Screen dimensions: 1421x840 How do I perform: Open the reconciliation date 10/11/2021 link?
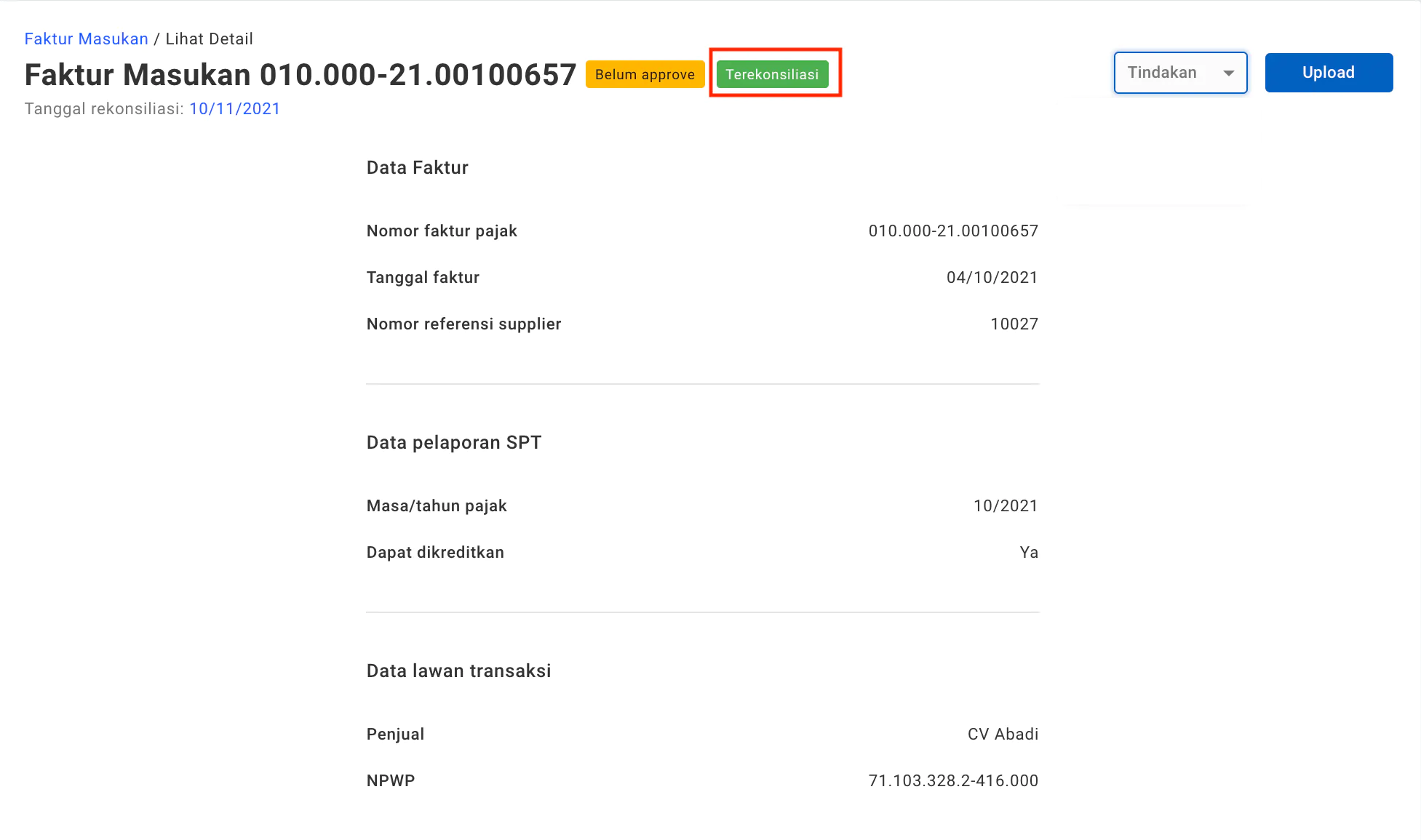[x=234, y=108]
